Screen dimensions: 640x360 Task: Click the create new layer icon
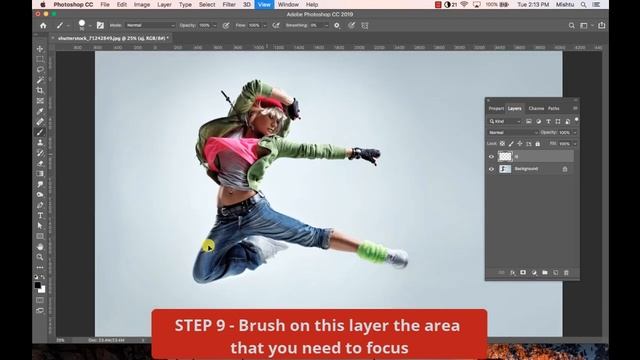pos(556,272)
